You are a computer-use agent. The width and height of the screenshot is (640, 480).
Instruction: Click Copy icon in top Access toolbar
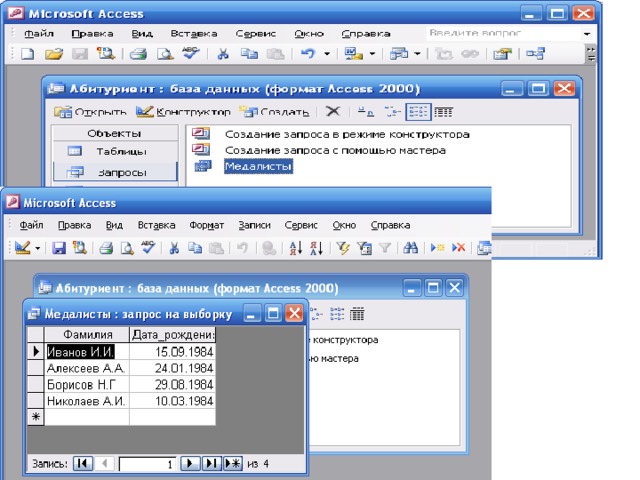point(249,53)
